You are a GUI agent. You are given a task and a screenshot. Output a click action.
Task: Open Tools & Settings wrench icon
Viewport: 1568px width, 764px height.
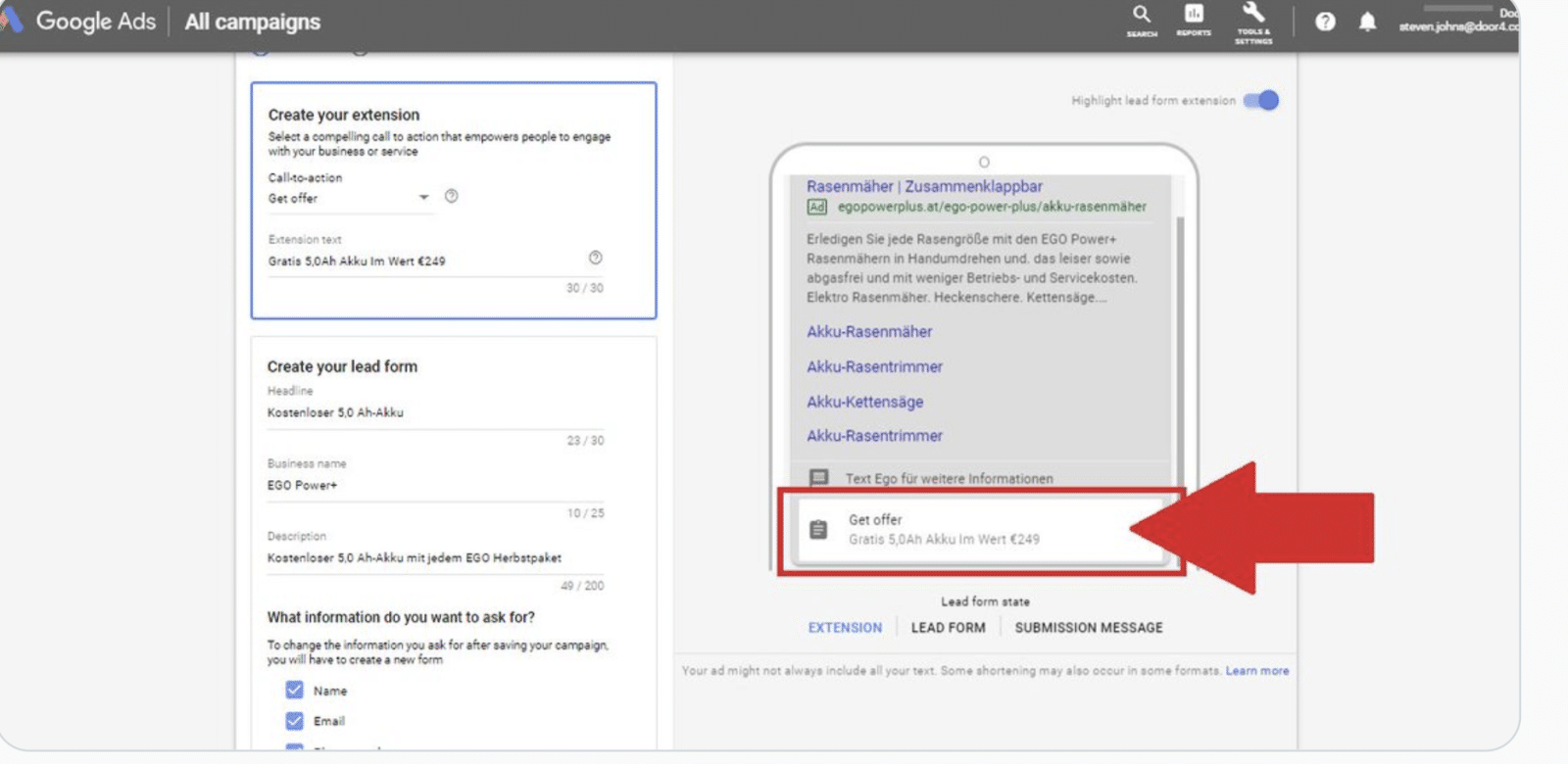click(1253, 16)
